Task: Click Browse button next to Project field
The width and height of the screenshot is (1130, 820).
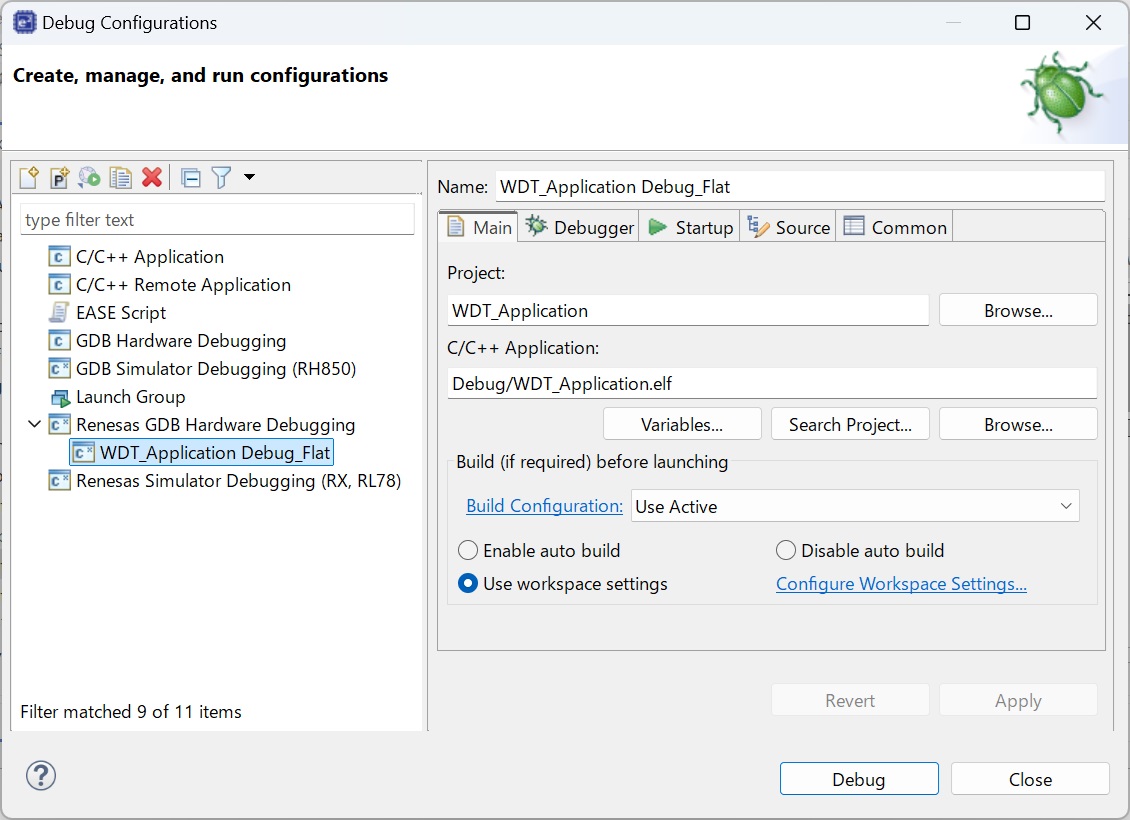Action: tap(1018, 311)
